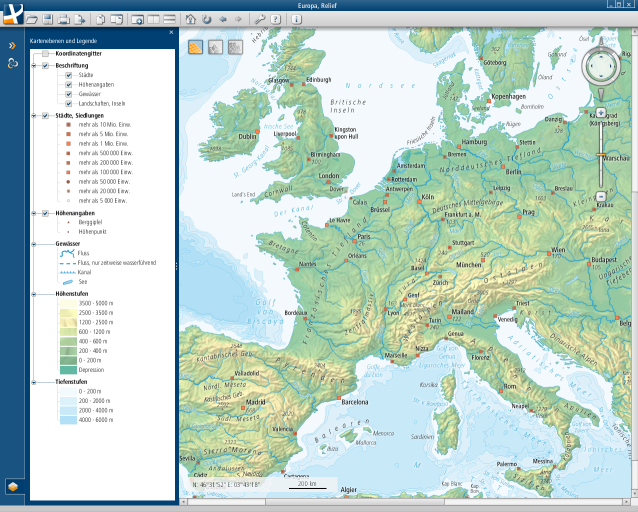Click the zoom slider handle
Image resolution: width=638 pixels, height=512 pixels.
tap(600, 154)
